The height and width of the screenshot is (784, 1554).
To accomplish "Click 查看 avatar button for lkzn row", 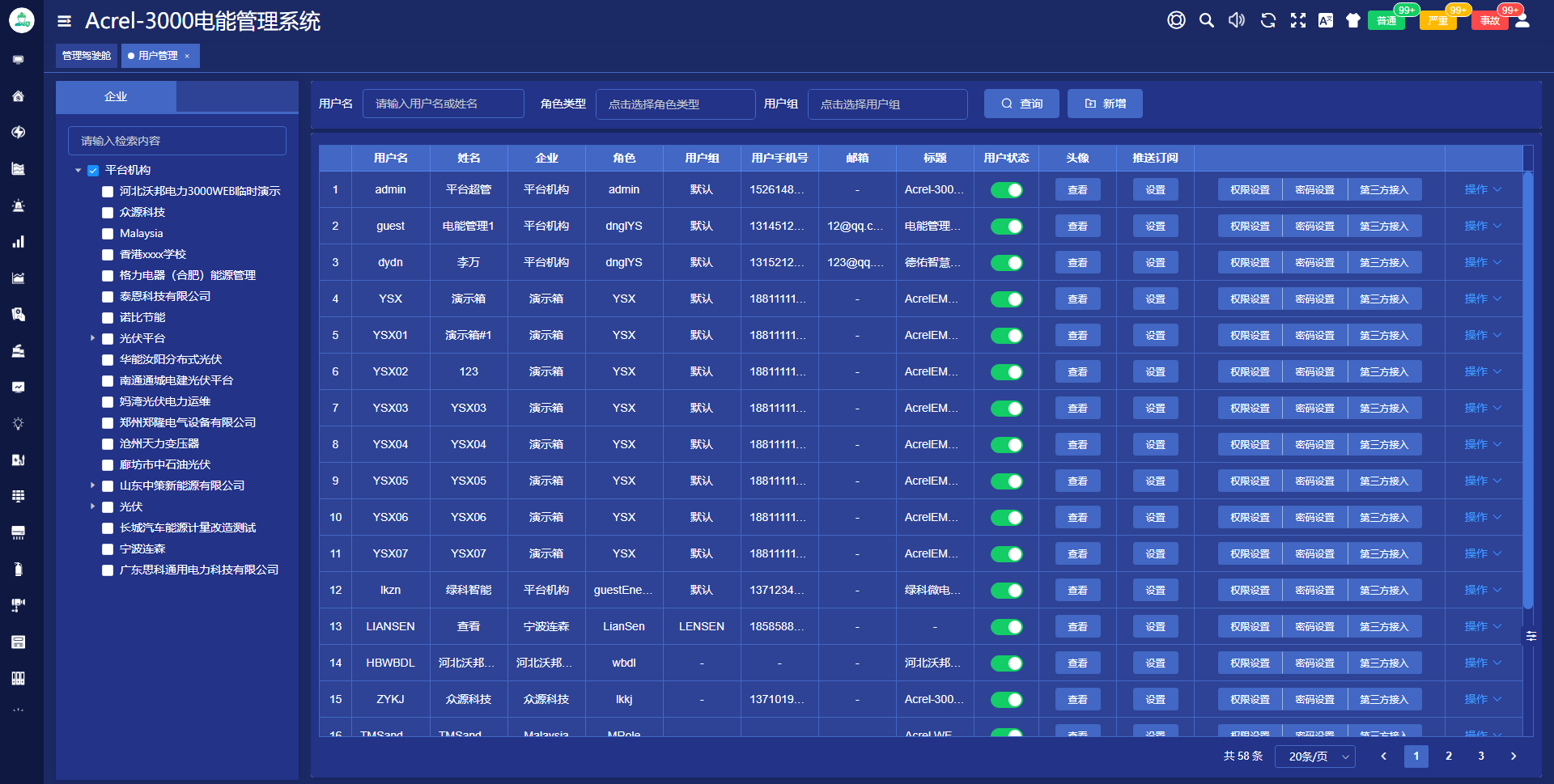I will [1078, 591].
